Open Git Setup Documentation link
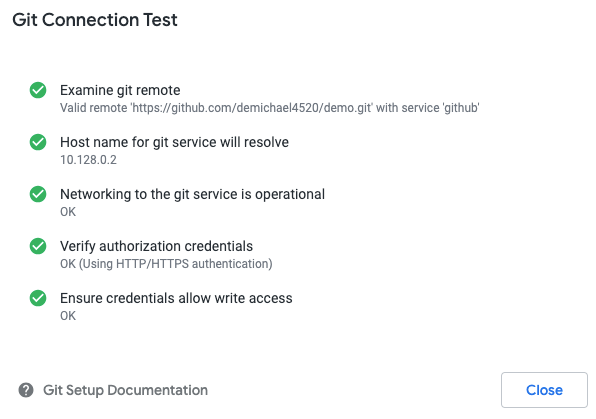The width and height of the screenshot is (596, 419). point(125,390)
